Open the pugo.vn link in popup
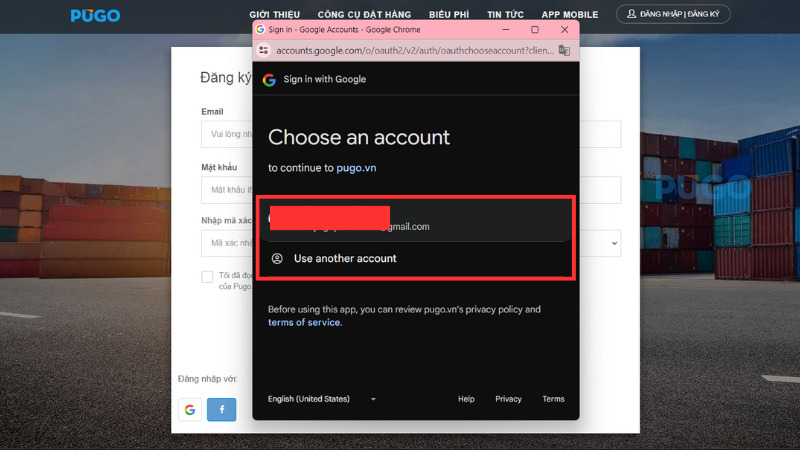Viewport: 800px width, 450px height. (x=356, y=168)
